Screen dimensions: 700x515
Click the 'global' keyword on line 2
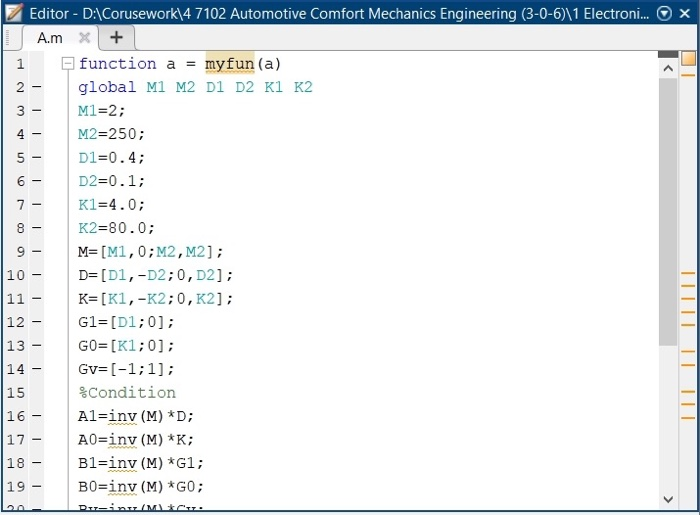[x=107, y=87]
